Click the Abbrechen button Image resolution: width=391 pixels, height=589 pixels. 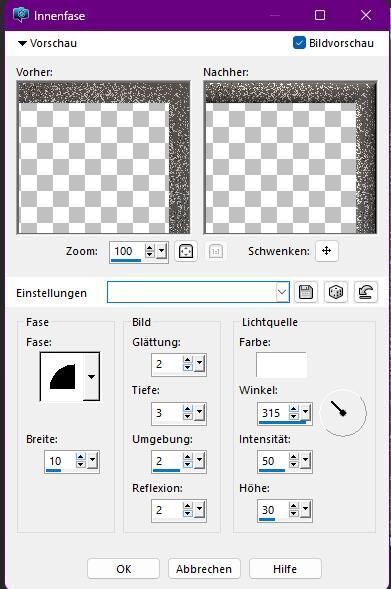204,569
